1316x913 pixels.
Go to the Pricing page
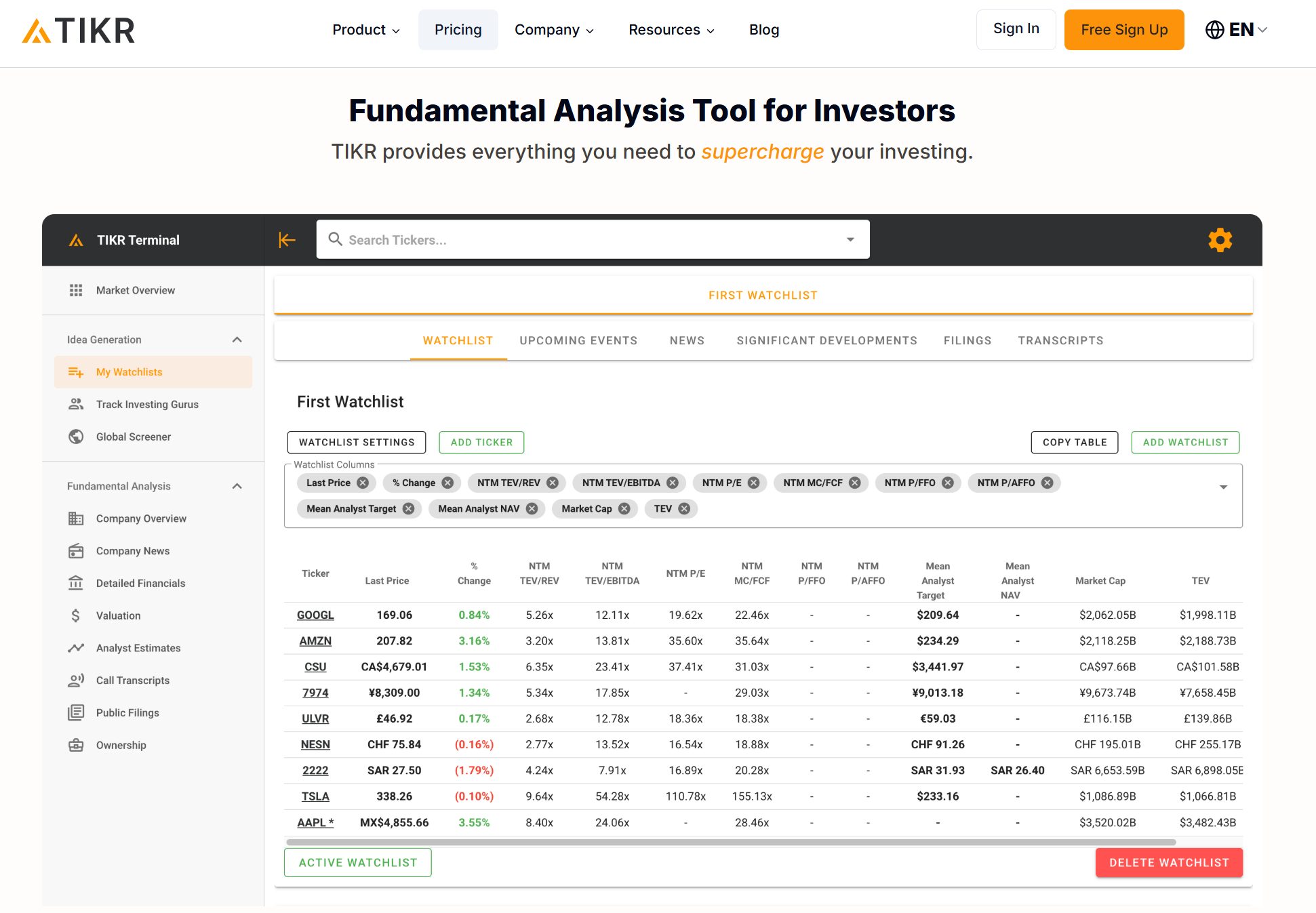458,30
